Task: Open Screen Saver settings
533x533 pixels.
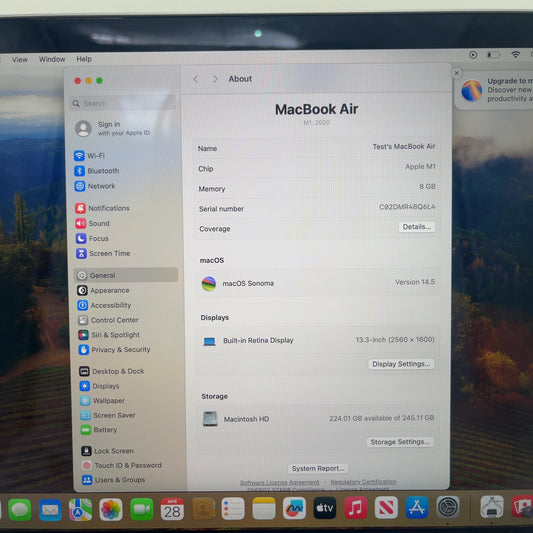Action: 108,415
